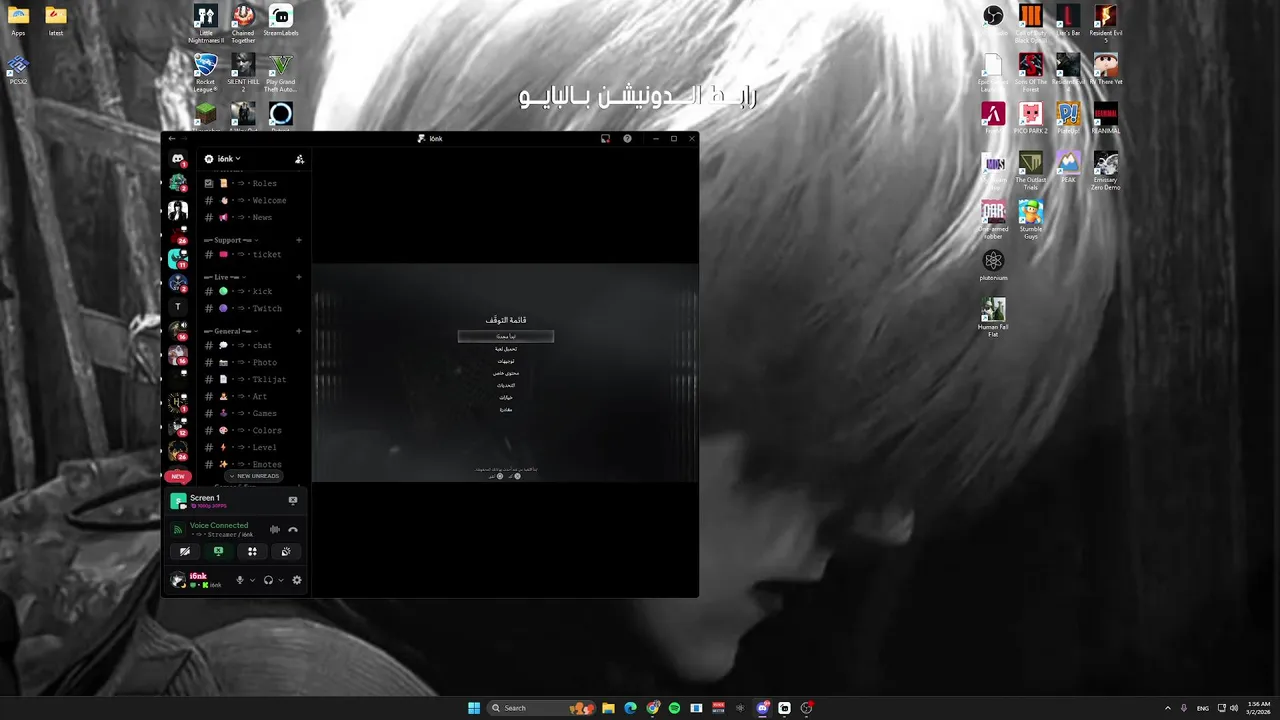Open Discord user settings gear
The height and width of the screenshot is (720, 1280).
point(297,580)
